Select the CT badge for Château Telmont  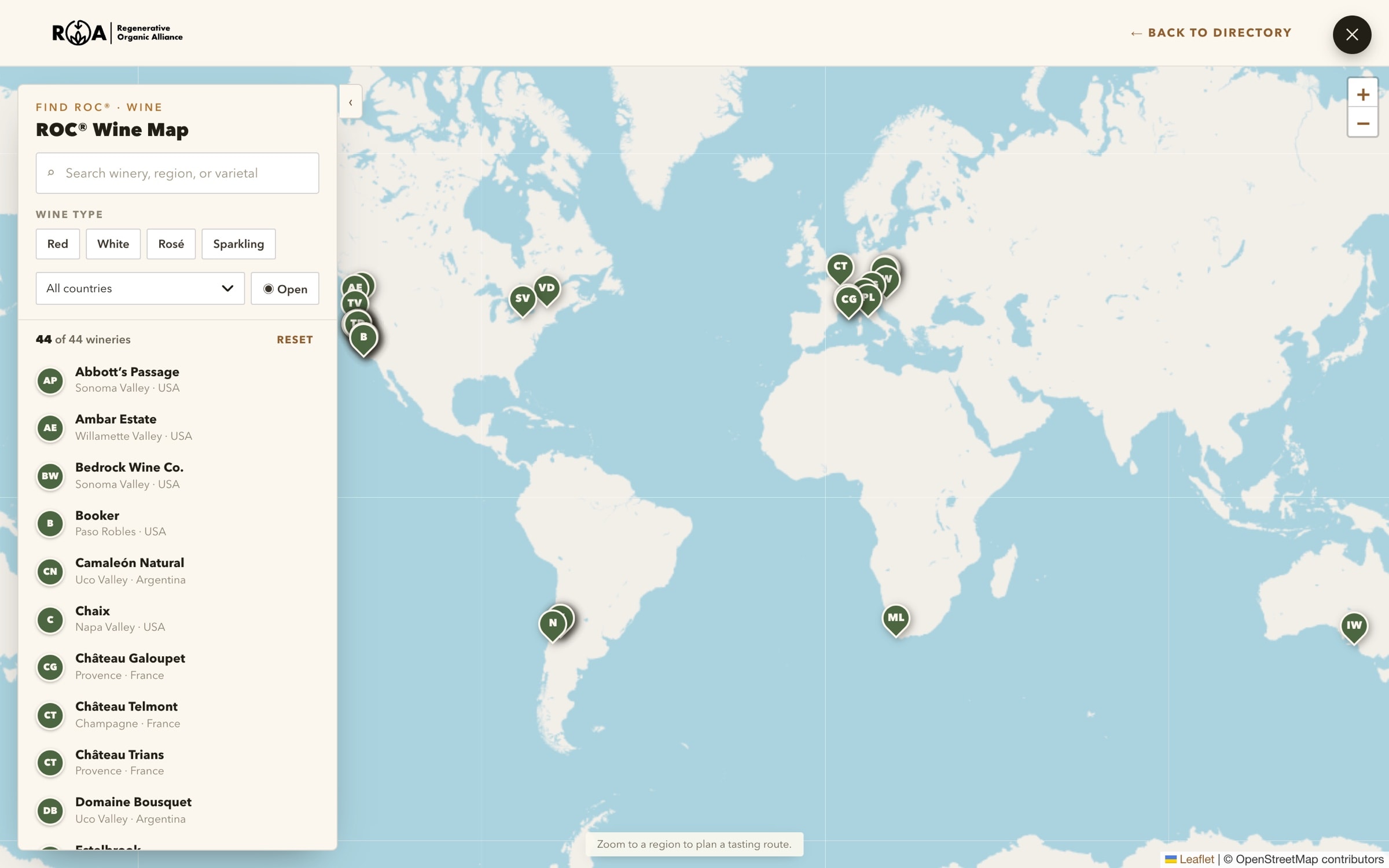tap(50, 715)
